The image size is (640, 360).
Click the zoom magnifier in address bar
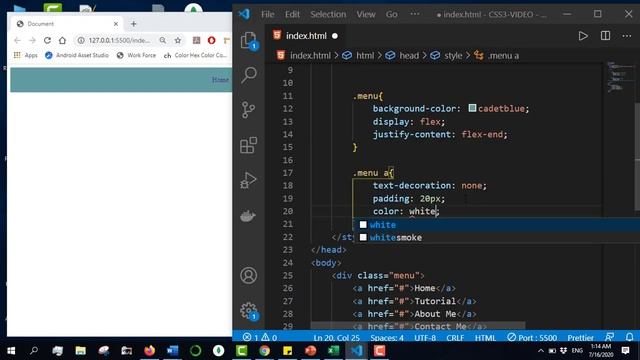162,40
